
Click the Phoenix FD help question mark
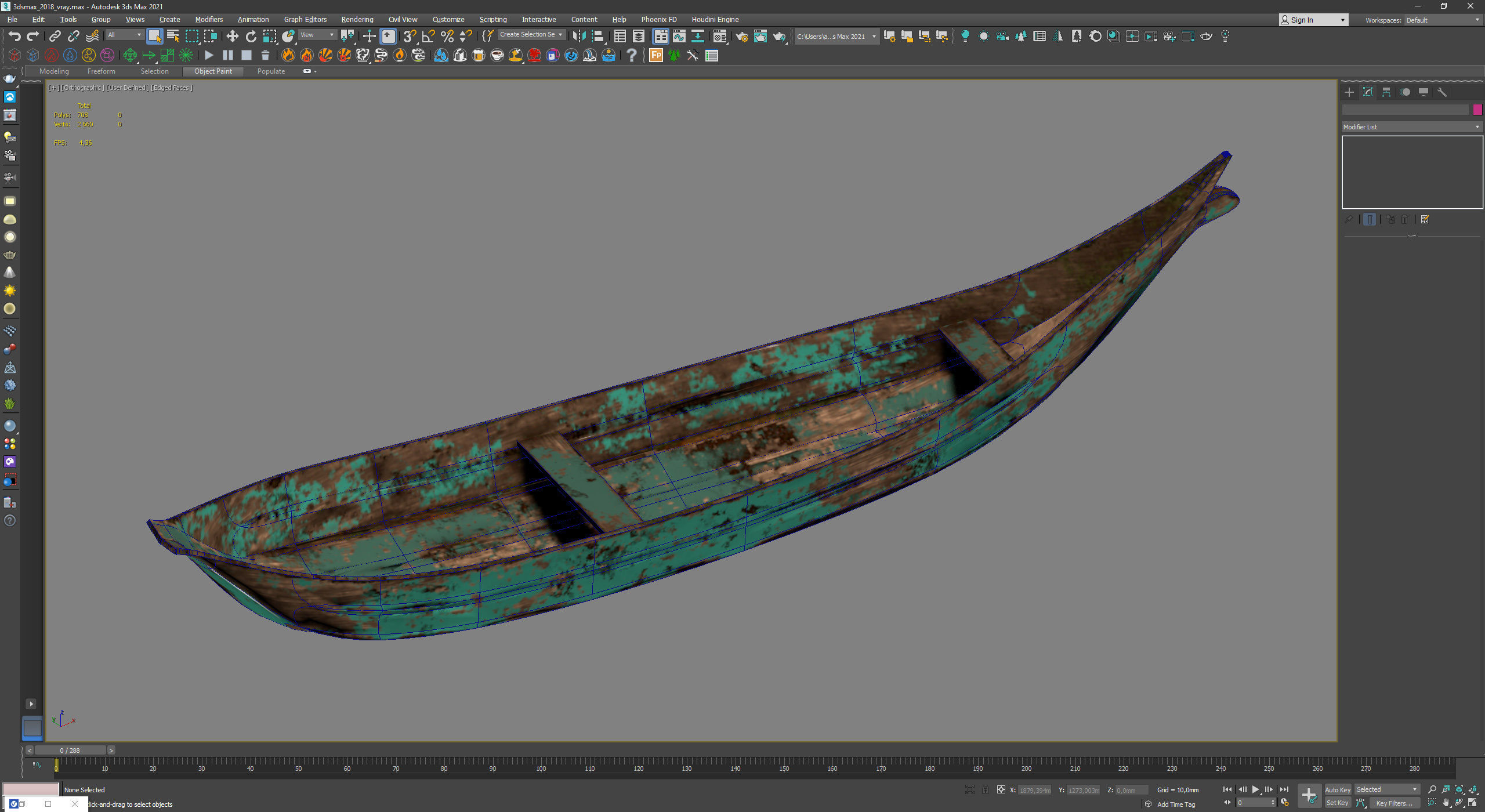pos(632,56)
